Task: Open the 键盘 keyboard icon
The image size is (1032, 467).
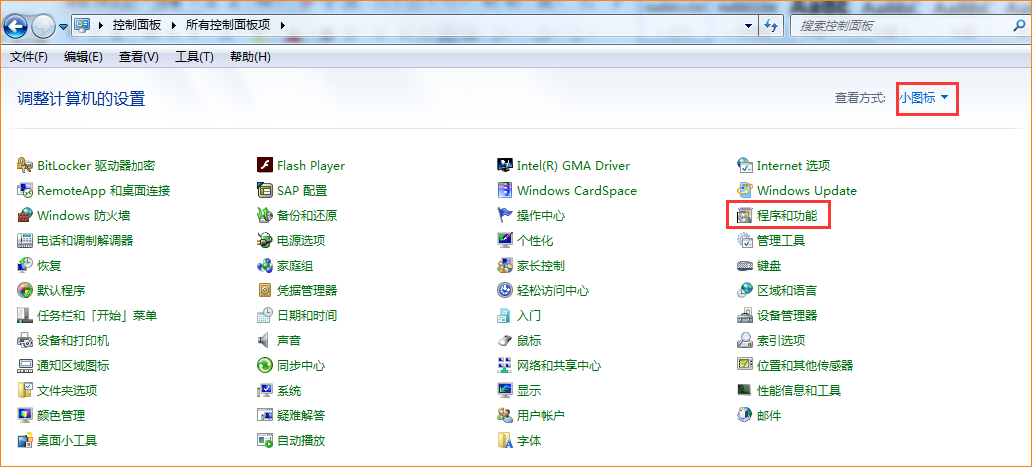Action: pyautogui.click(x=744, y=266)
